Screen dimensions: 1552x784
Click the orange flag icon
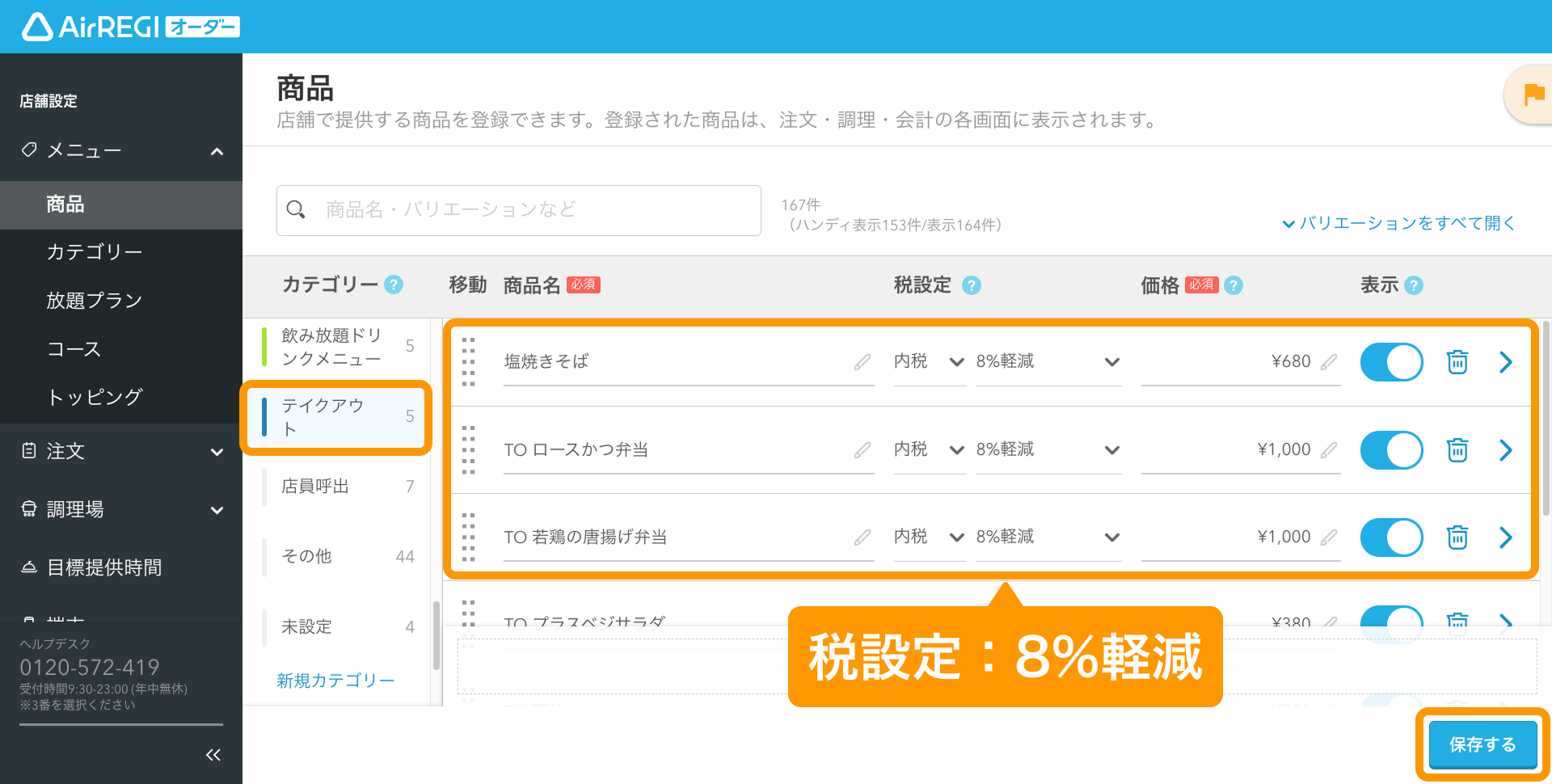pyautogui.click(x=1533, y=95)
